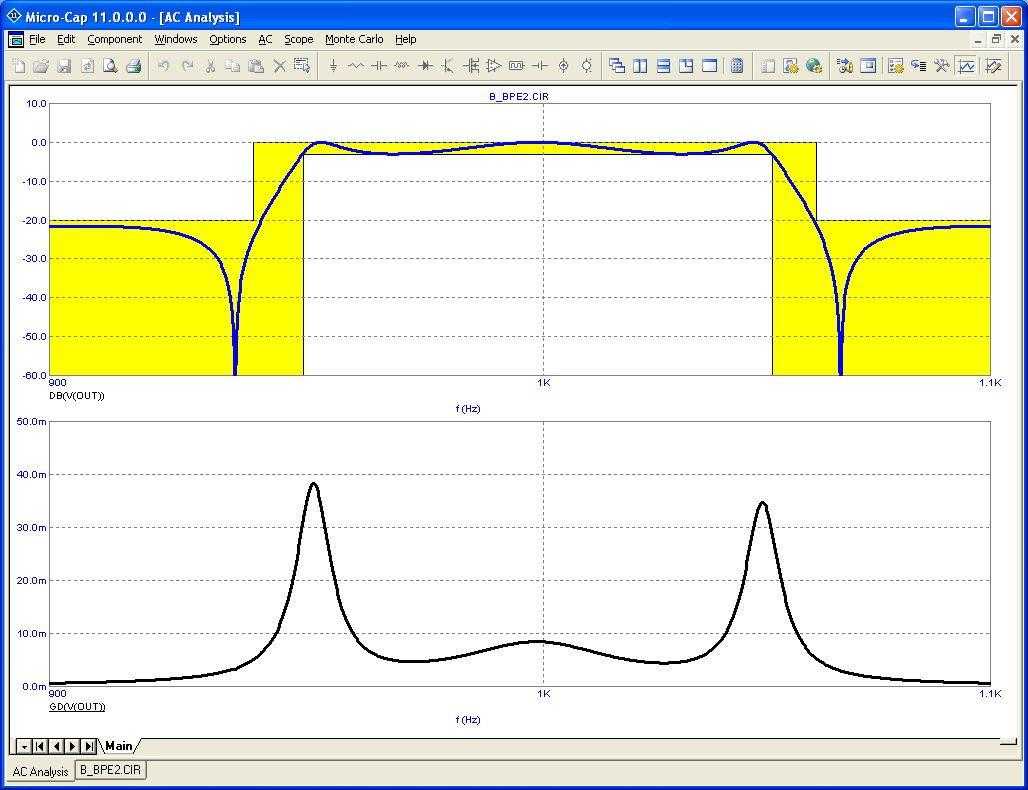Screen dimensions: 1028x790
Task: Select the Ground component tool
Action: [x=333, y=65]
